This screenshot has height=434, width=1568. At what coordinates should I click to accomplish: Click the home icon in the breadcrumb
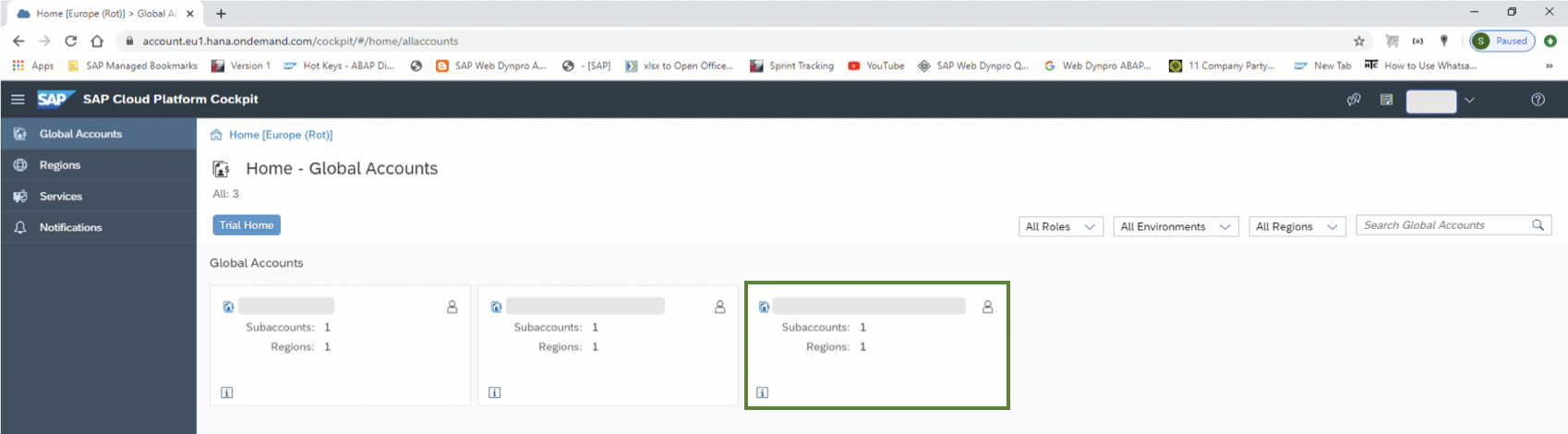[216, 135]
